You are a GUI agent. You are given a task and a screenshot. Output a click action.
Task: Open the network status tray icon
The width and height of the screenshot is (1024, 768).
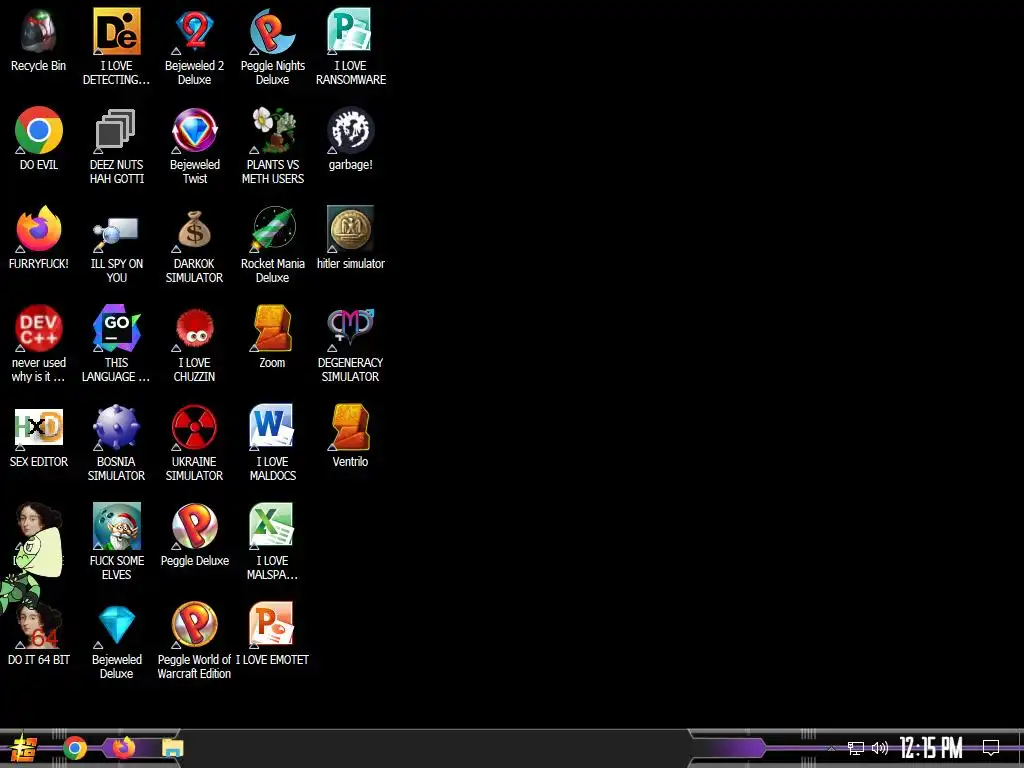[856, 748]
